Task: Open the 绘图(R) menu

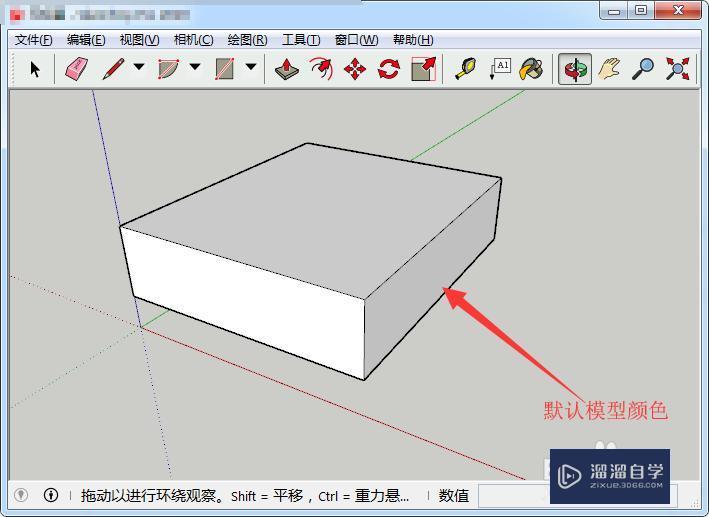Action: (x=247, y=40)
